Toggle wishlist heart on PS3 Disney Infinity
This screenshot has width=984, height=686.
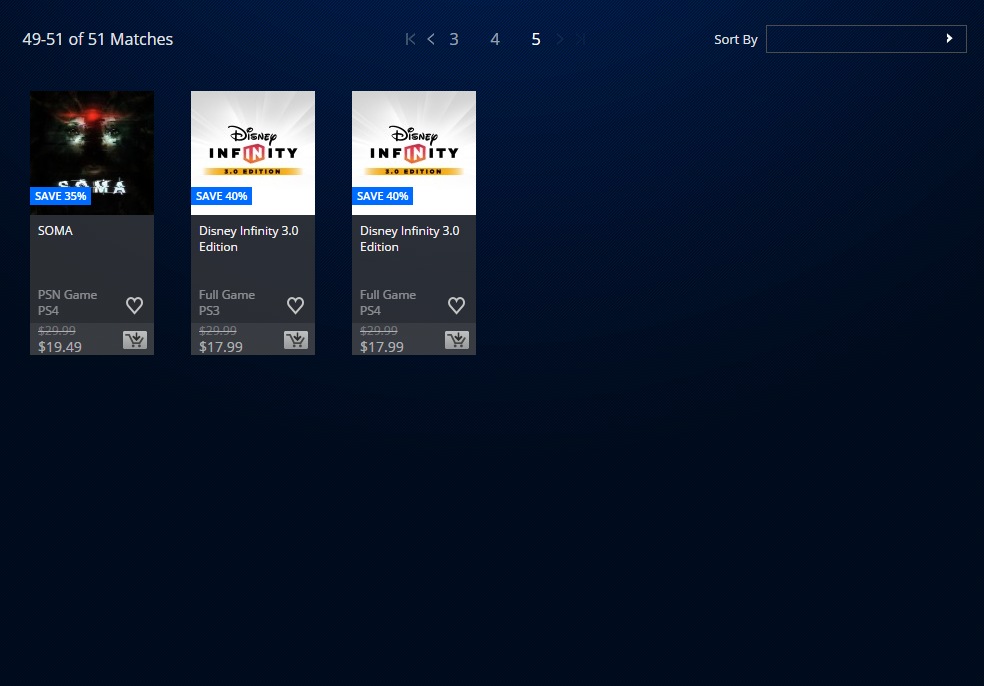point(296,305)
